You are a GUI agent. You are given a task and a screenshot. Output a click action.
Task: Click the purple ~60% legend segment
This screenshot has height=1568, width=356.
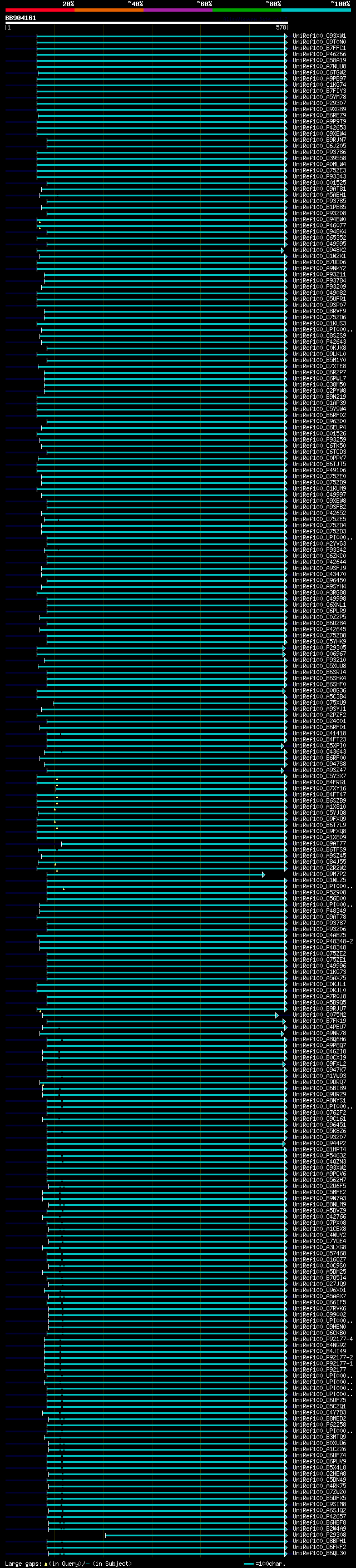(x=177, y=10)
